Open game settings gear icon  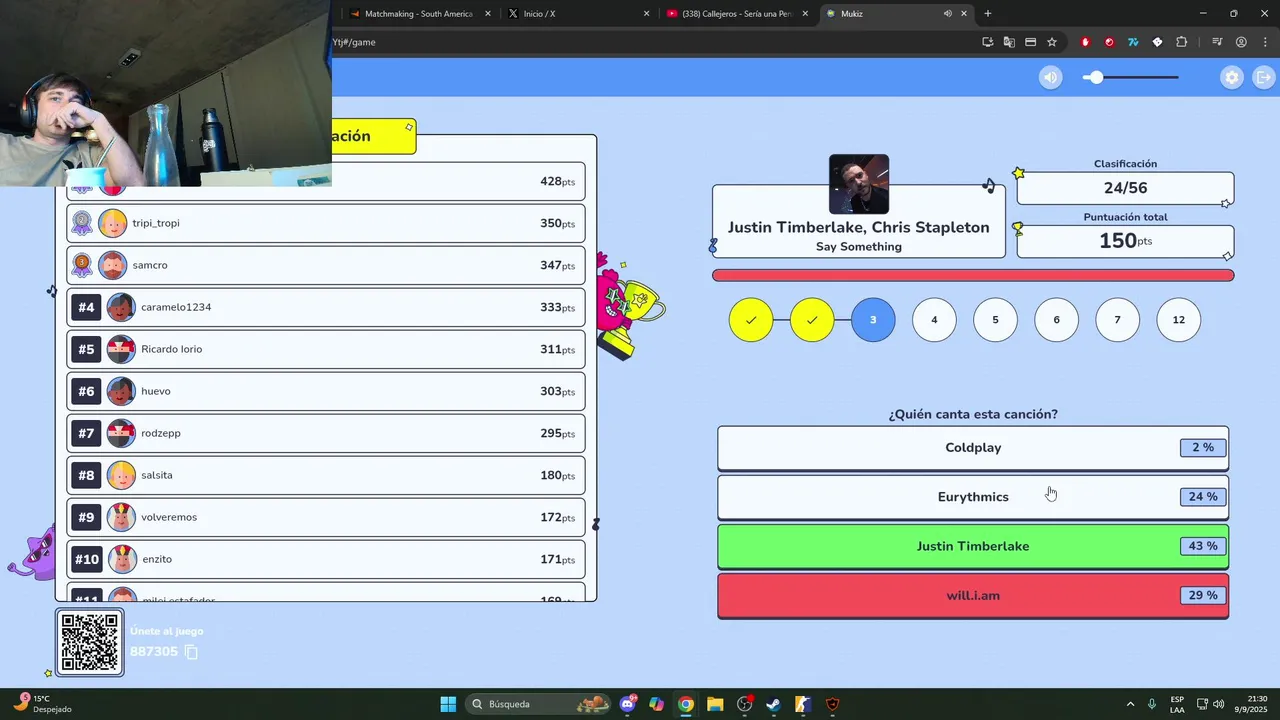coord(1232,77)
